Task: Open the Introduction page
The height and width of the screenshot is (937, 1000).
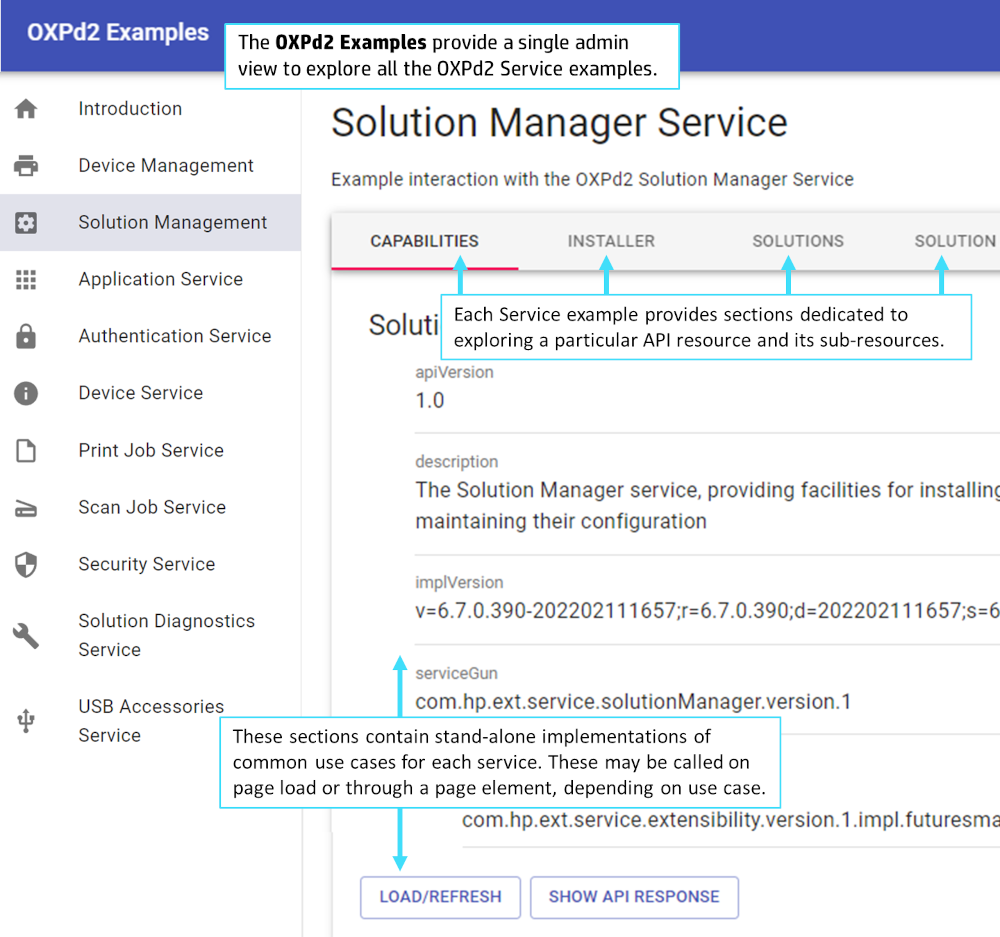Action: pos(130,108)
